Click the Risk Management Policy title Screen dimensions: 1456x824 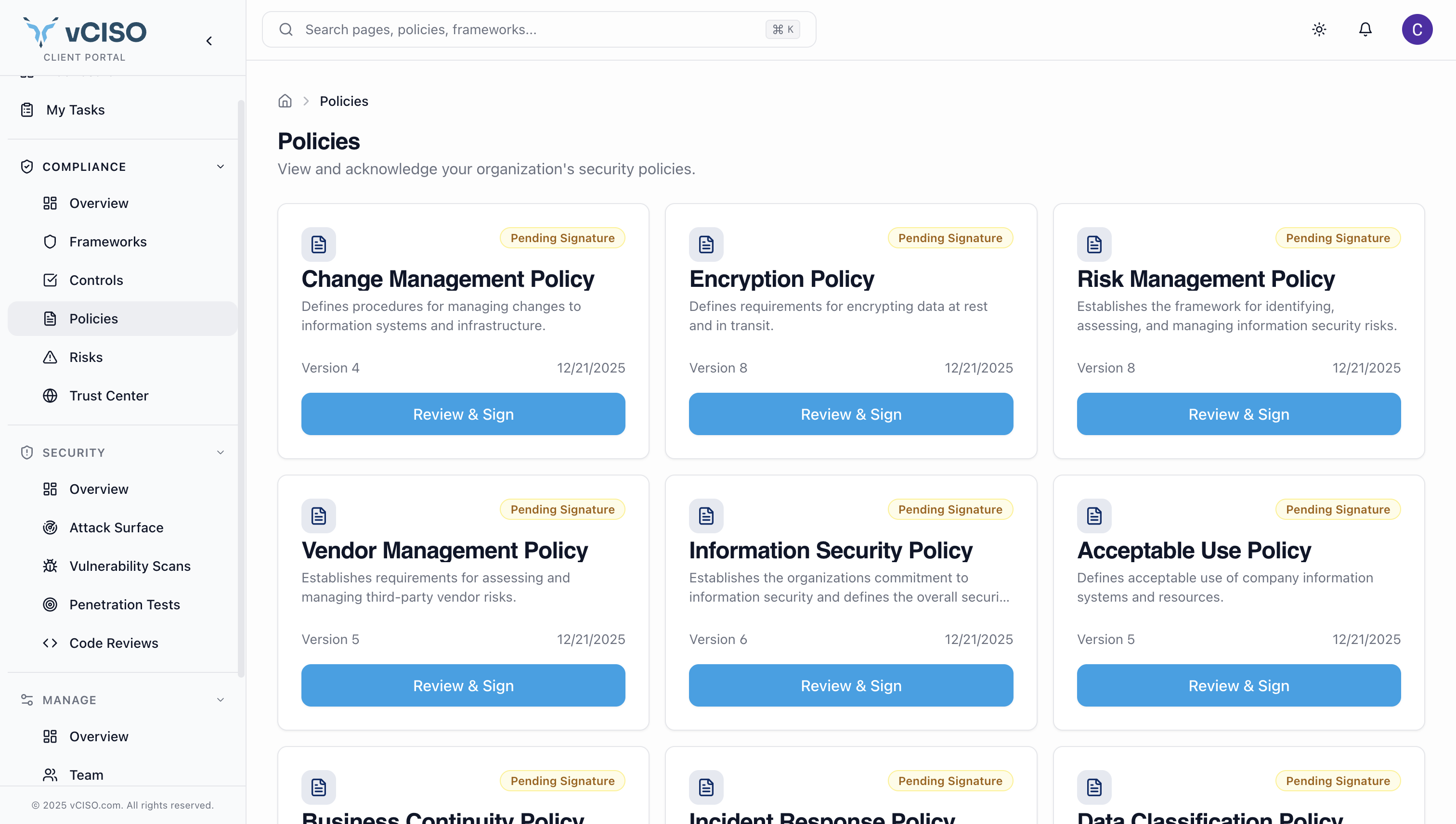click(1206, 279)
